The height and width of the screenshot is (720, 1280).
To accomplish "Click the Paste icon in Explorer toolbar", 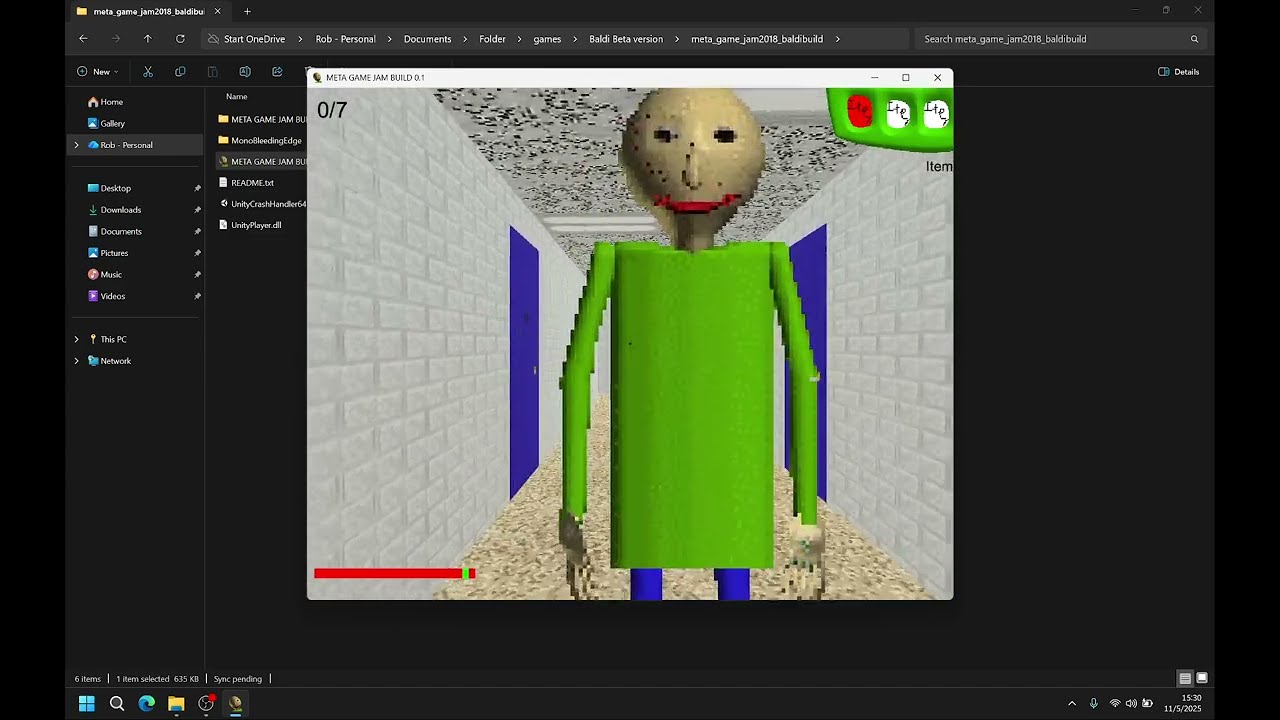I will (212, 72).
